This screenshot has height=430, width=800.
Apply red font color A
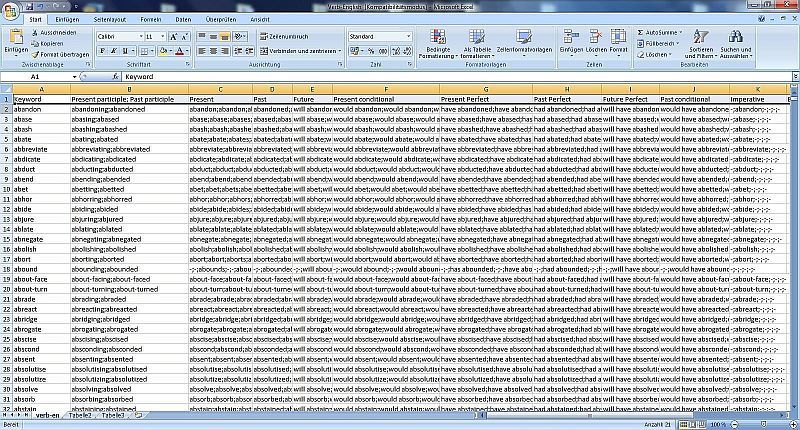pos(179,51)
